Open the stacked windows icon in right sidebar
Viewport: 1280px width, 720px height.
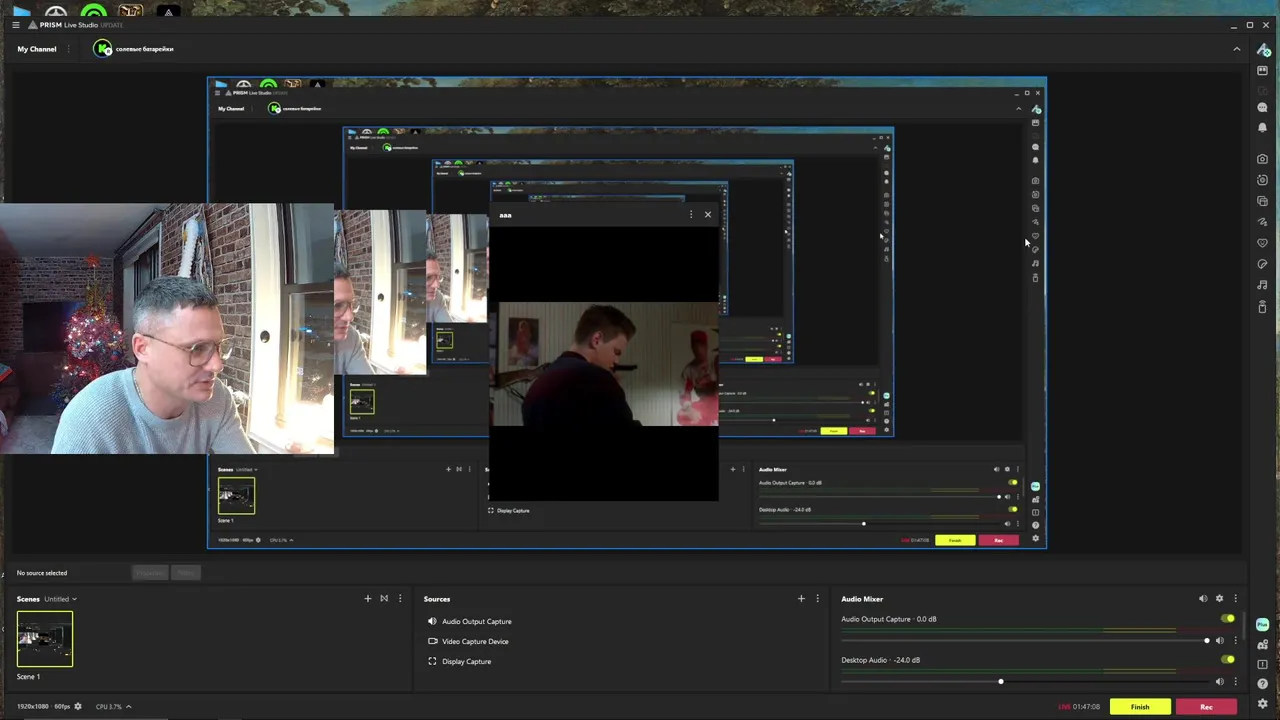pos(1262,201)
